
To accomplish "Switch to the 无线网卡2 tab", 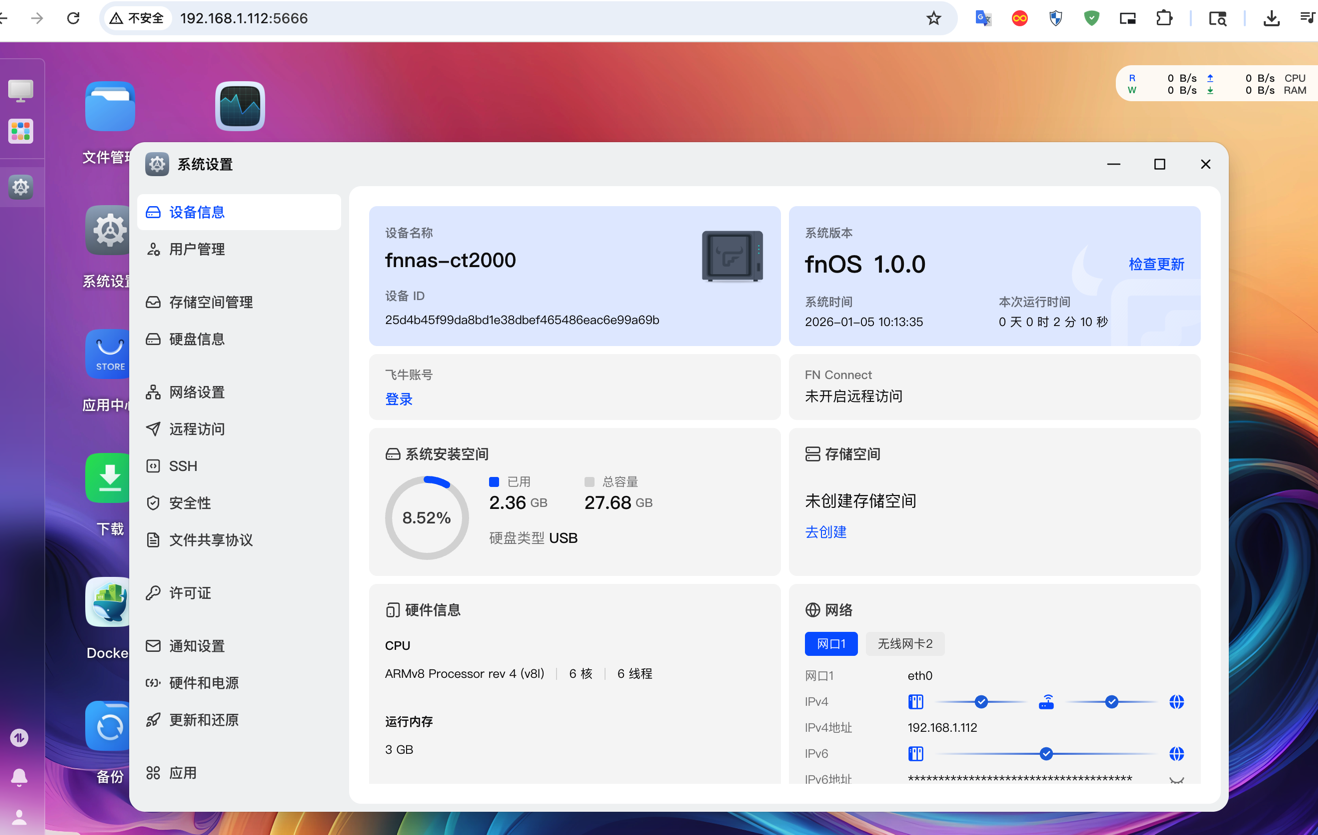I will (904, 644).
